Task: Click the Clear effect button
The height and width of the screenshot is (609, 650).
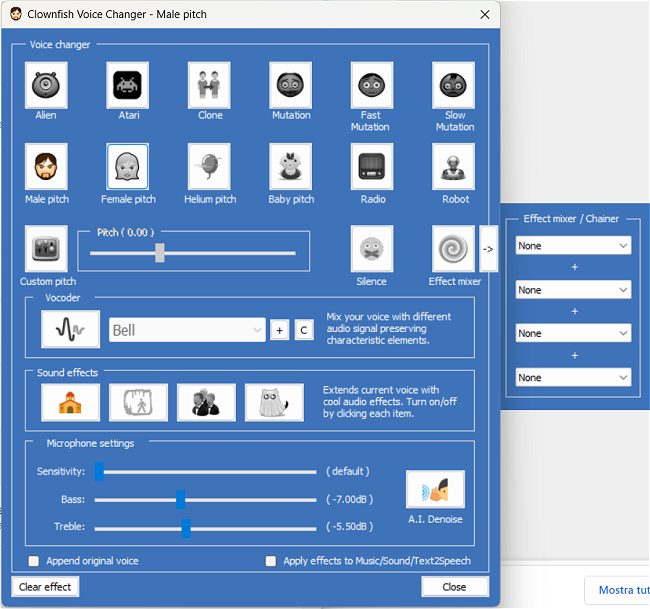Action: (x=45, y=587)
